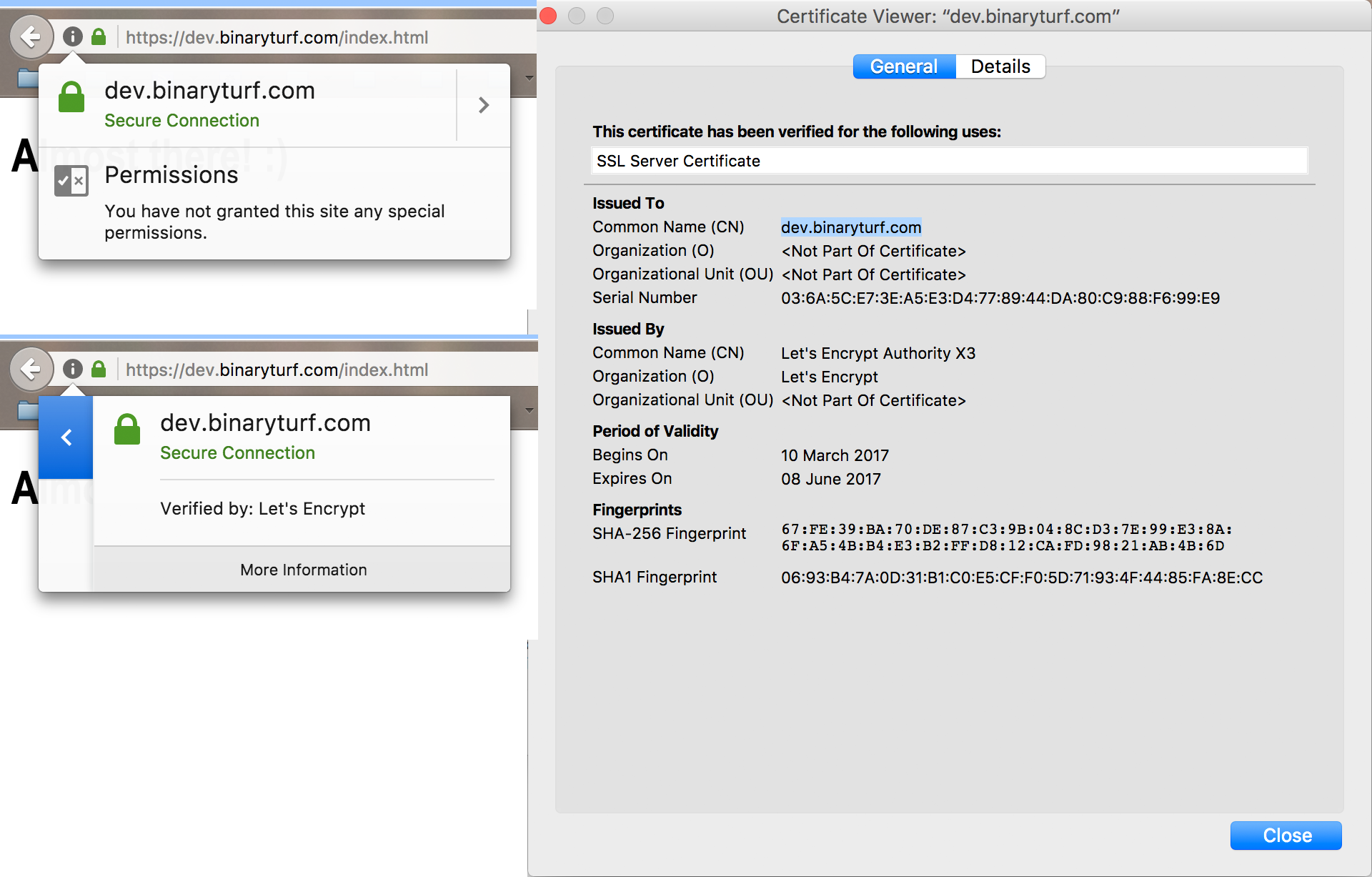Click Permissions icon in top site popup

[x=71, y=181]
